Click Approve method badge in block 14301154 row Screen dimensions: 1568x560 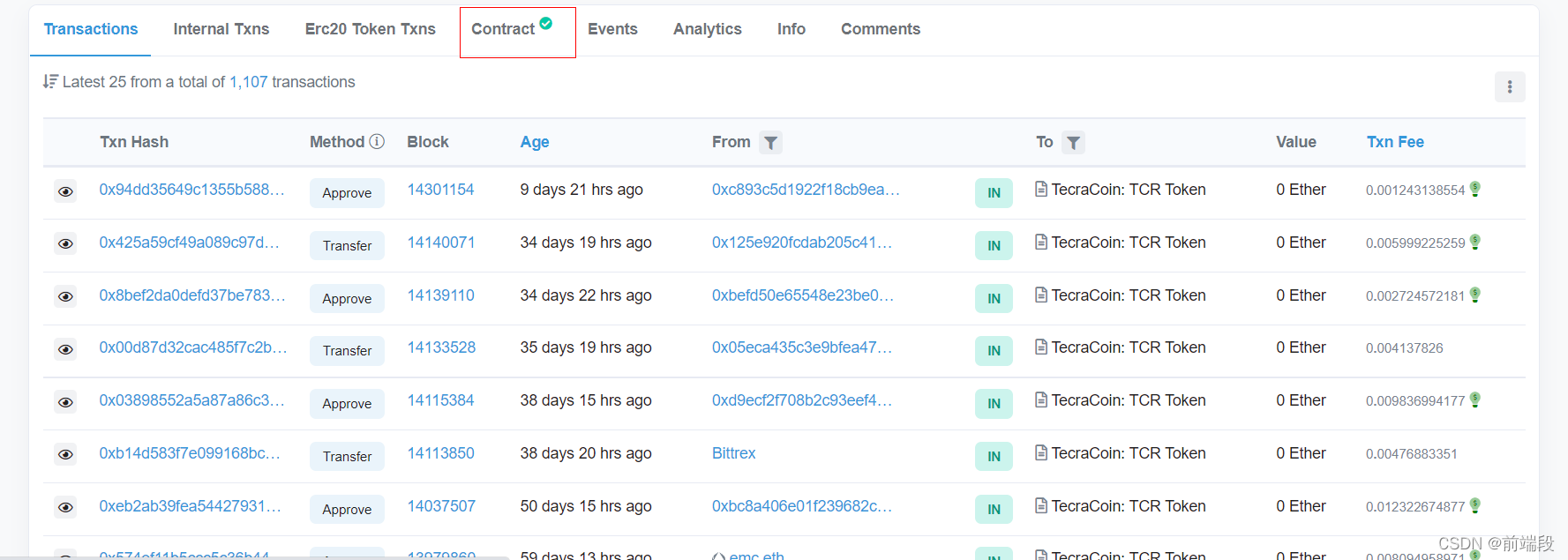(347, 193)
